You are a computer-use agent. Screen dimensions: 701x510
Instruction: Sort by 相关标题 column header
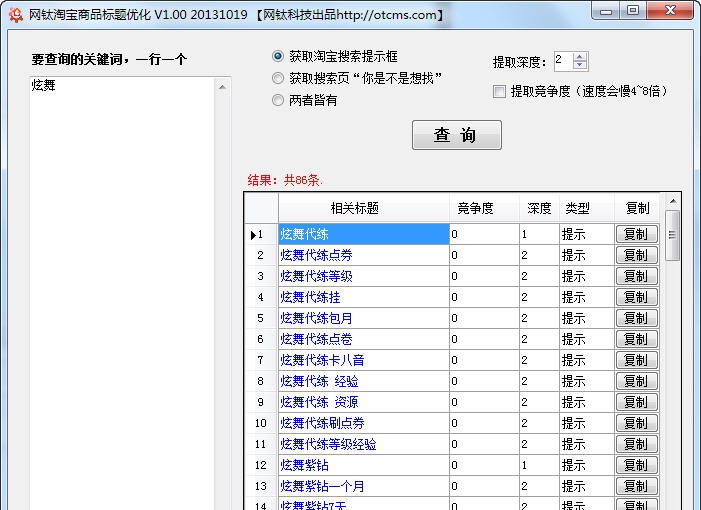(x=363, y=208)
